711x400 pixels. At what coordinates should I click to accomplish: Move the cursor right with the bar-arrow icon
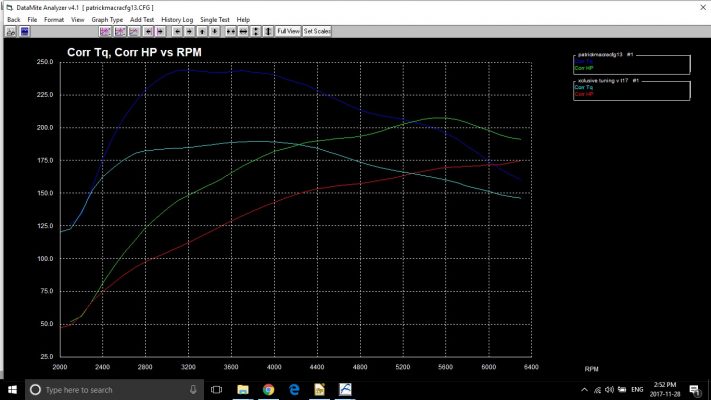point(160,31)
